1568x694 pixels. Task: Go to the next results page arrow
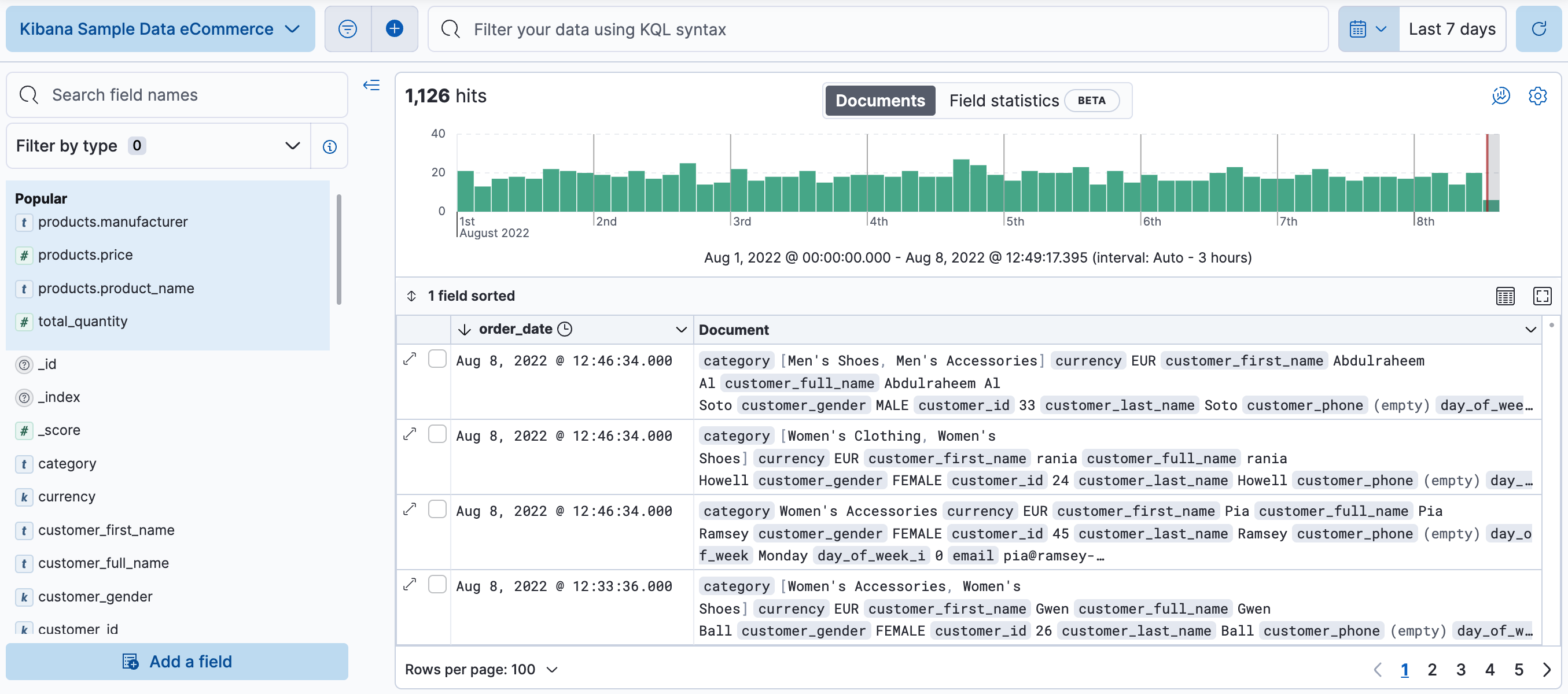1547,670
